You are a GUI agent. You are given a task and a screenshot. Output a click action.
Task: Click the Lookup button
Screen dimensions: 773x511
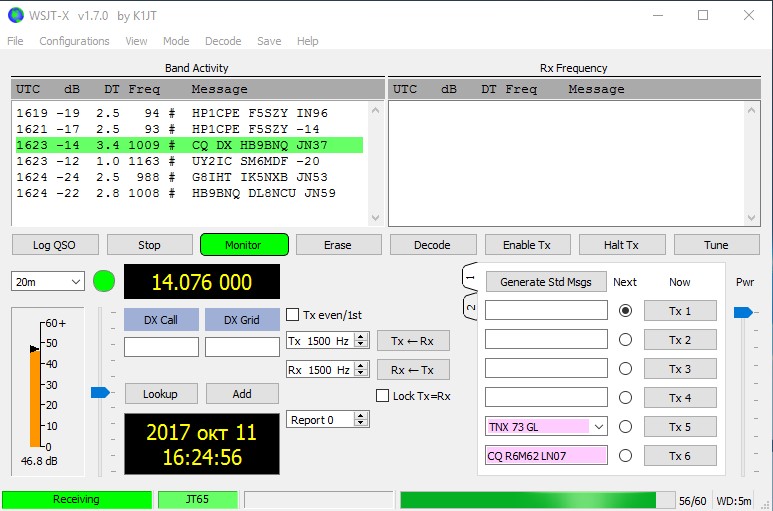[x=161, y=394]
